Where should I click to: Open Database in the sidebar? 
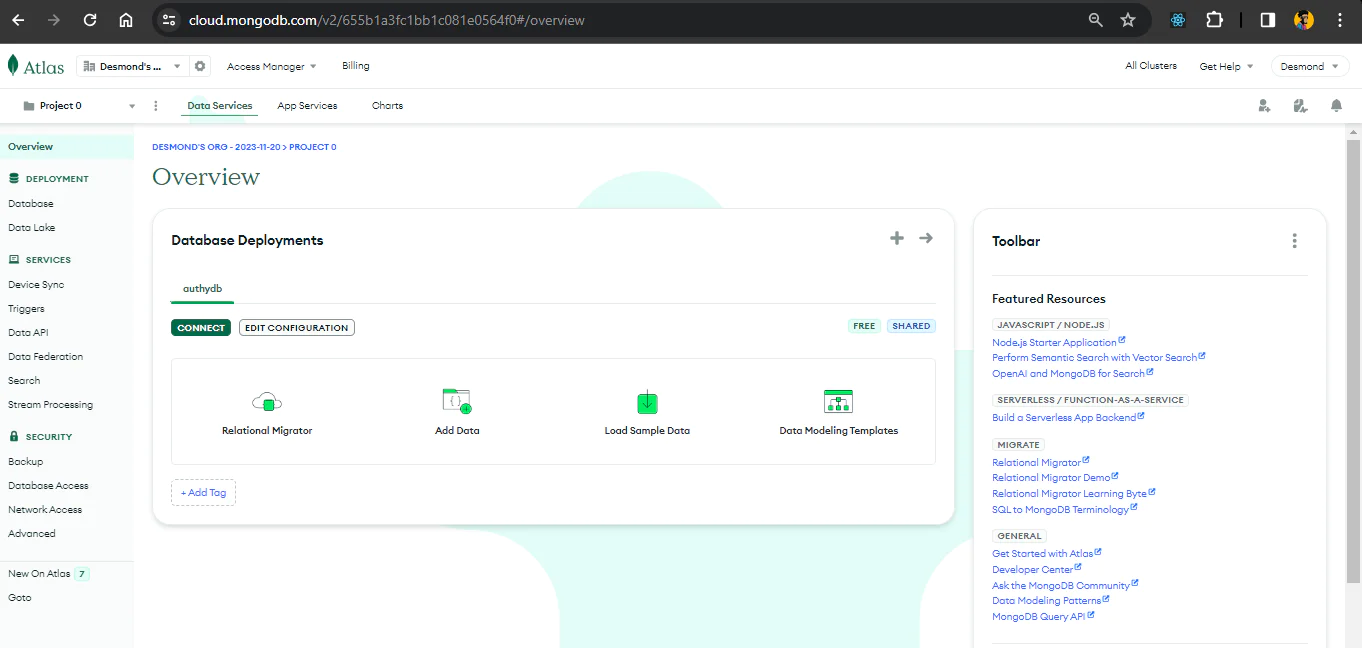tap(31, 204)
